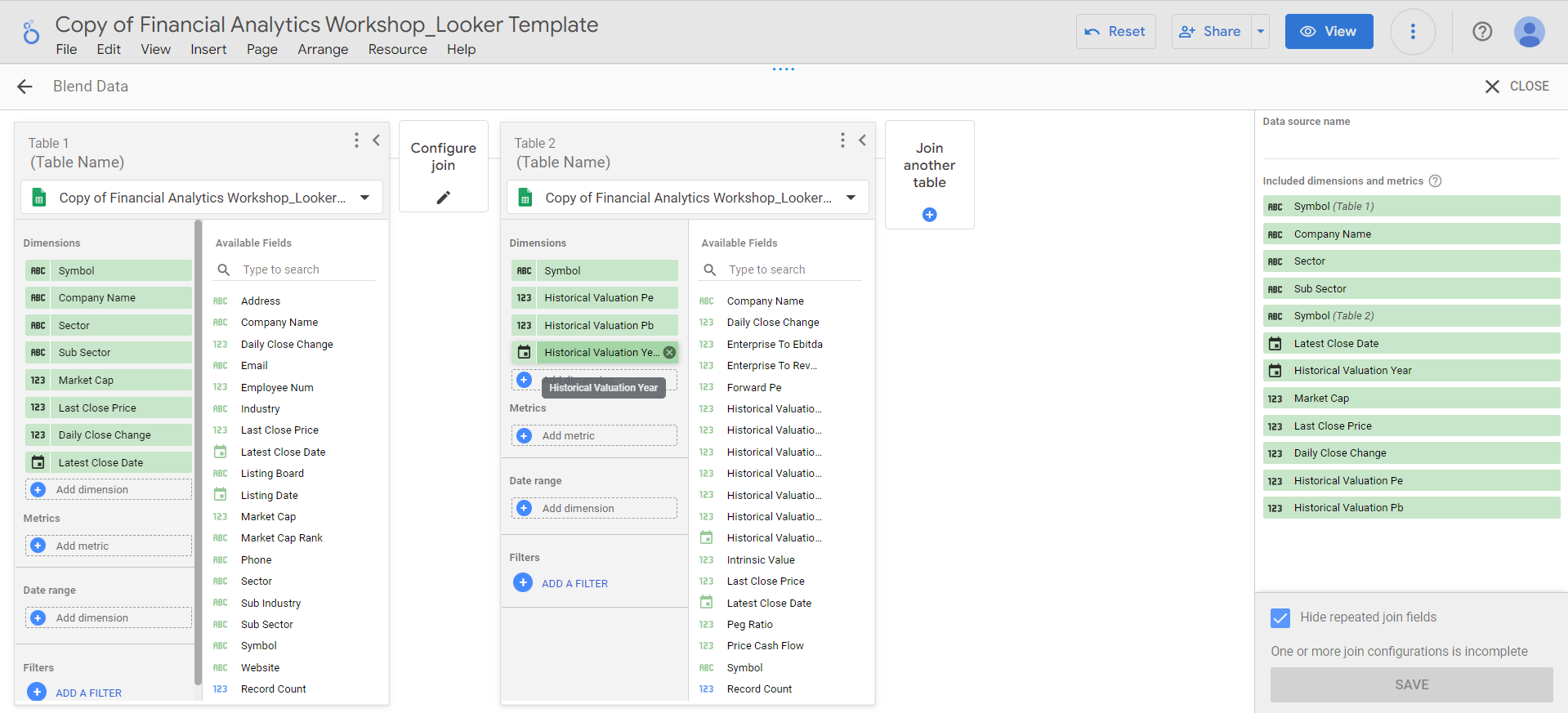Select Market Cap Rank in Table 1 available fields

pos(281,538)
